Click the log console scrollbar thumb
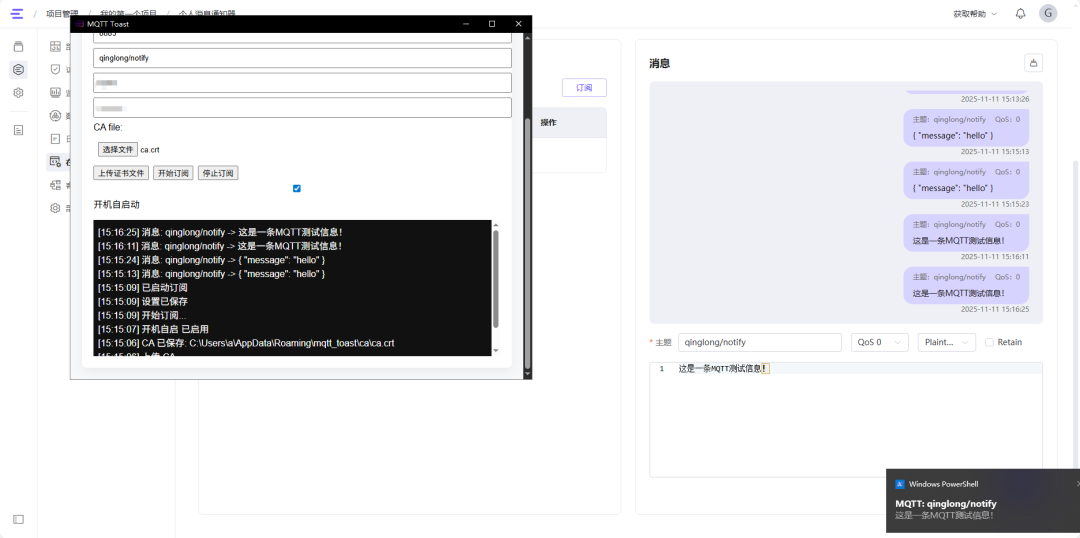The height and width of the screenshot is (538, 1080). [496, 278]
